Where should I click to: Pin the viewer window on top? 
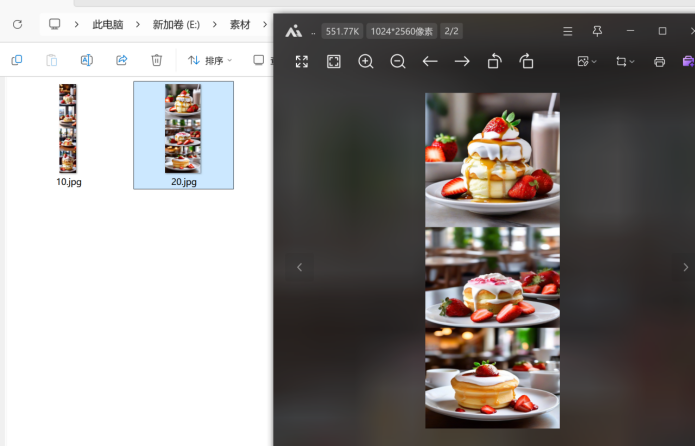coord(598,31)
